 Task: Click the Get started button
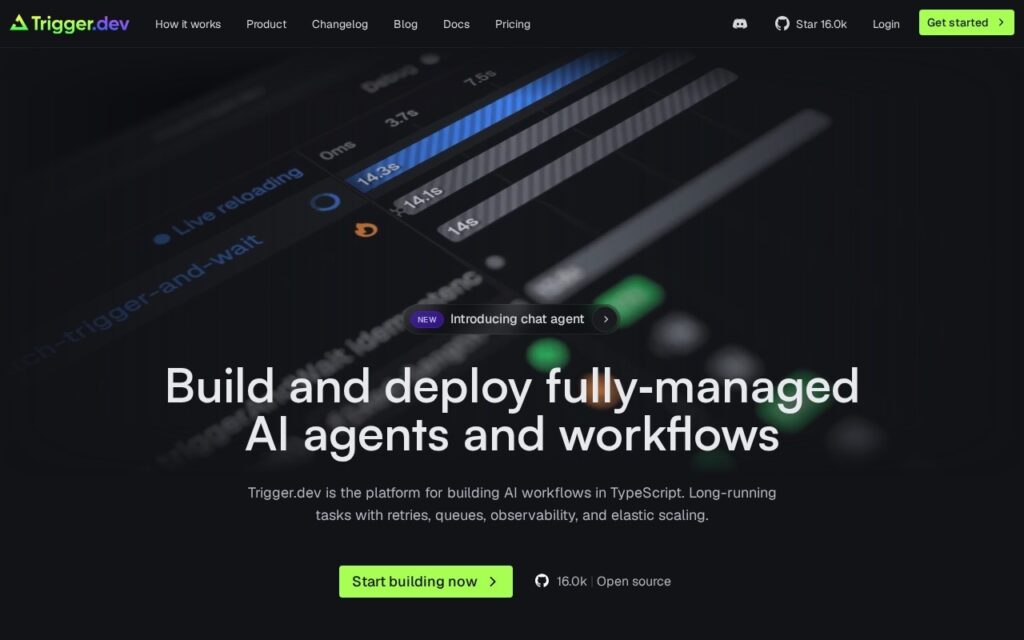(x=967, y=23)
